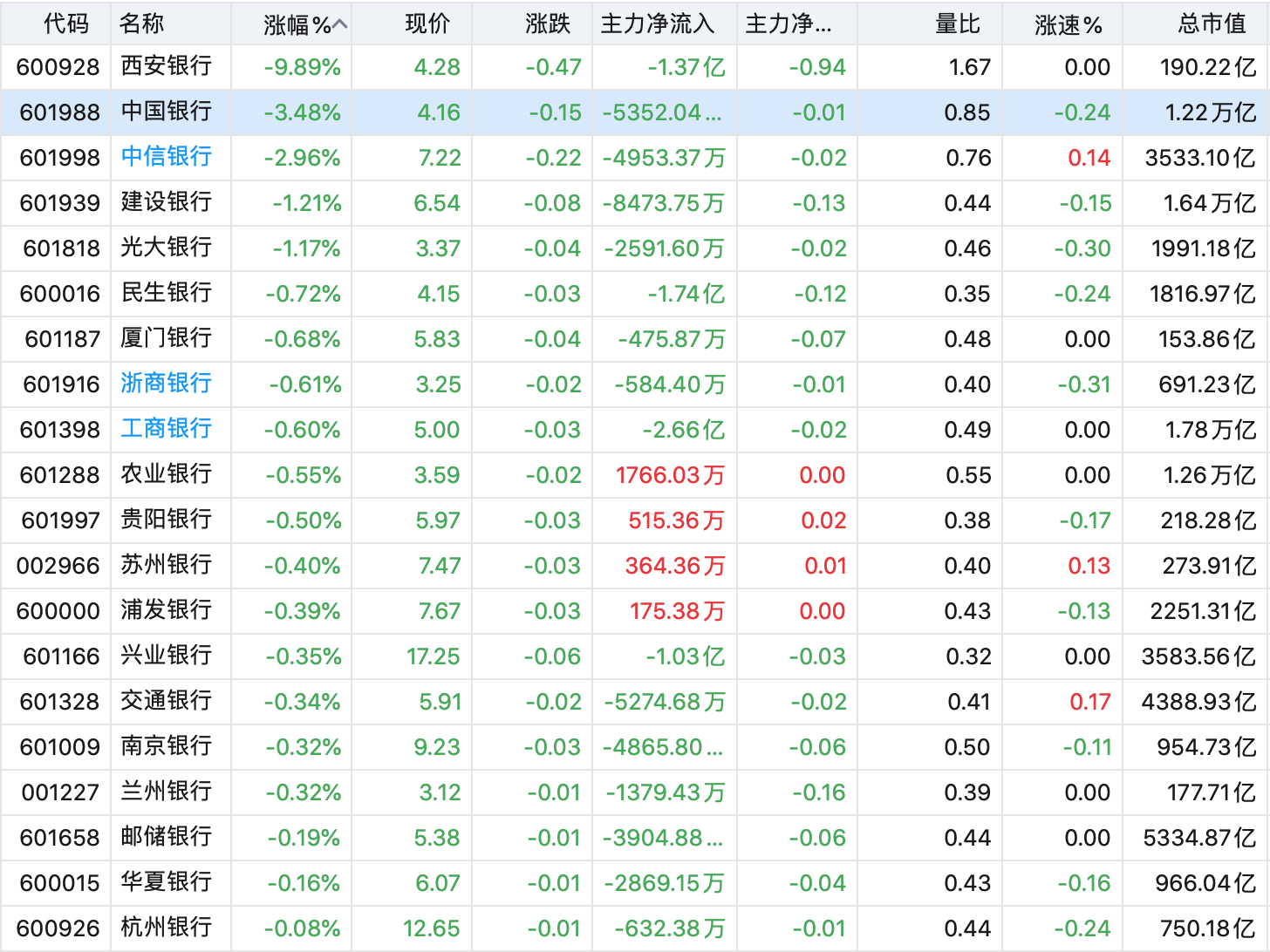
Task: Select the 邮储银行 name cell
Action: (x=166, y=837)
